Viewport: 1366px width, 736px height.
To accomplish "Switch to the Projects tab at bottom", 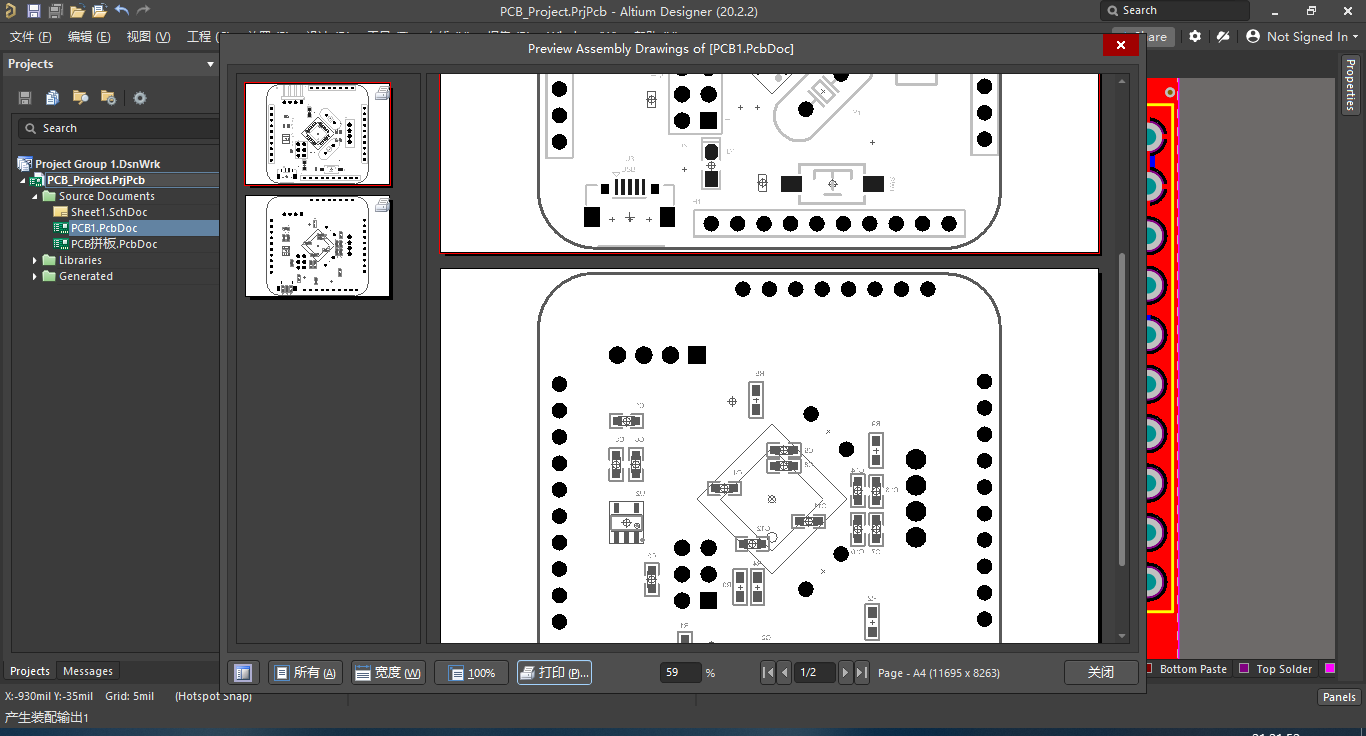I will tap(30, 671).
